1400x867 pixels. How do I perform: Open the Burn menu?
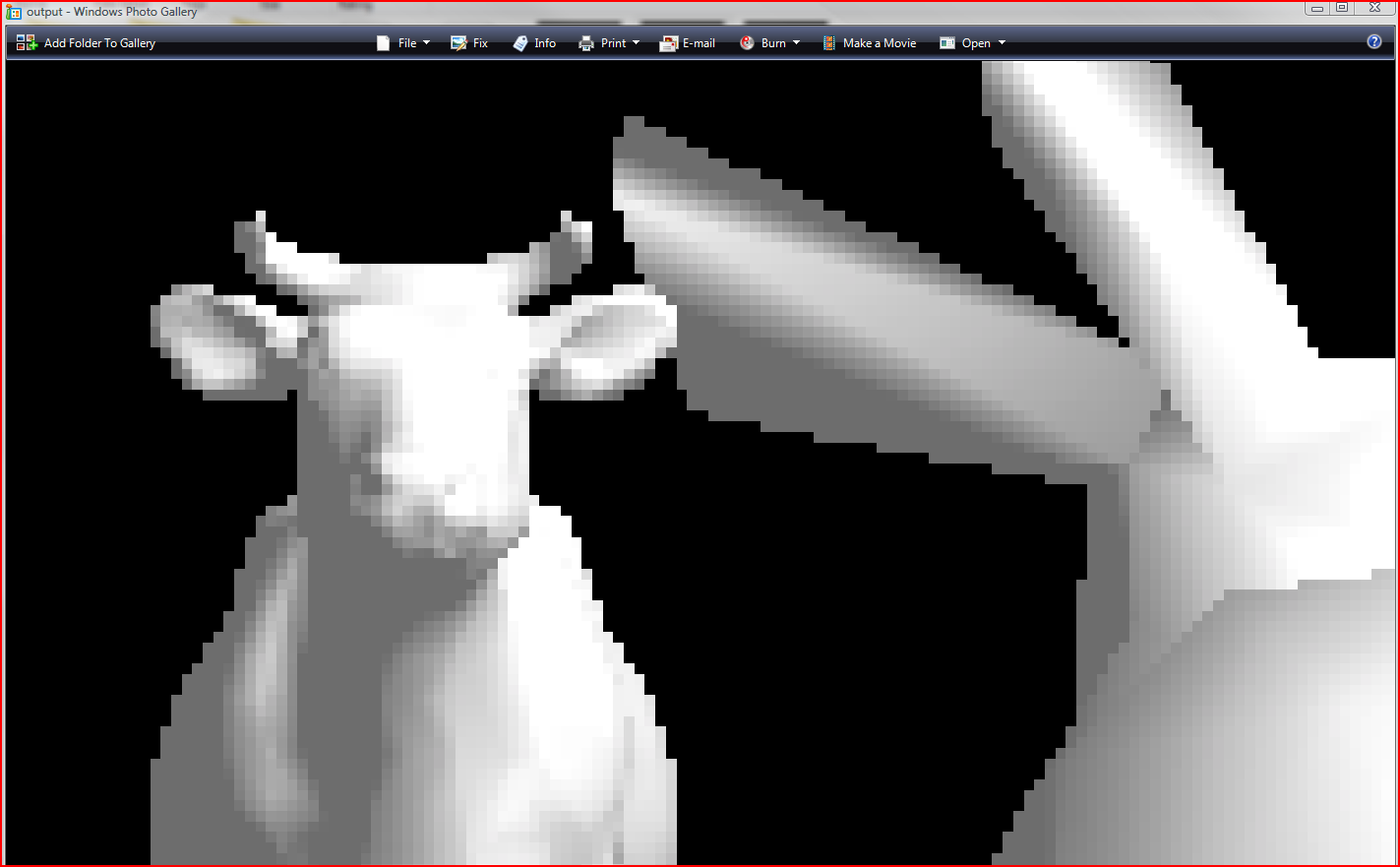(773, 43)
